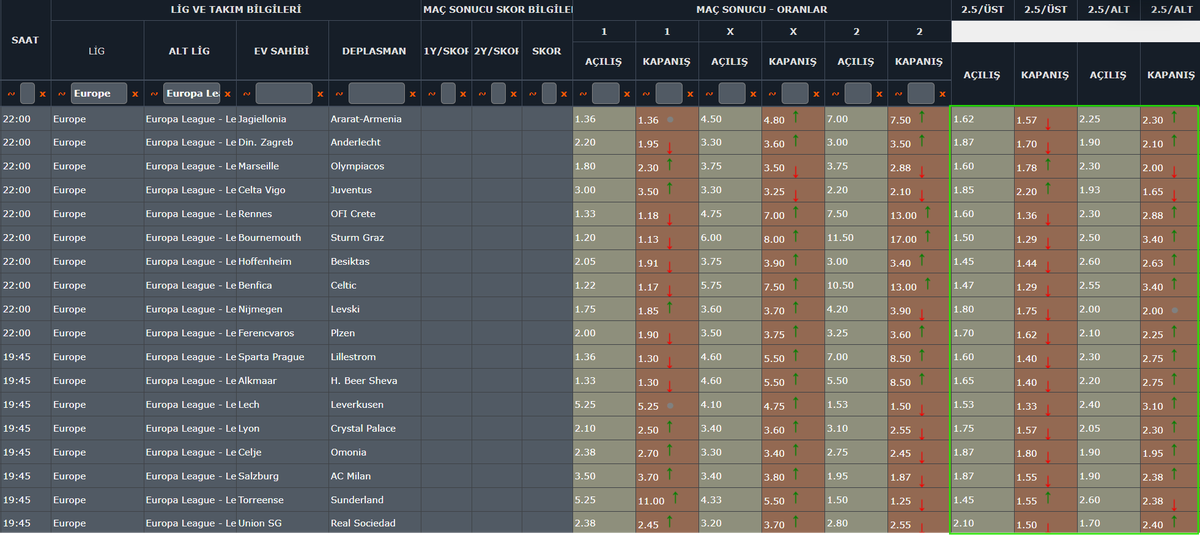Screen dimensions: 1200x535
Task: Sort by the 2Y/SKOR column header
Action: tap(497, 51)
